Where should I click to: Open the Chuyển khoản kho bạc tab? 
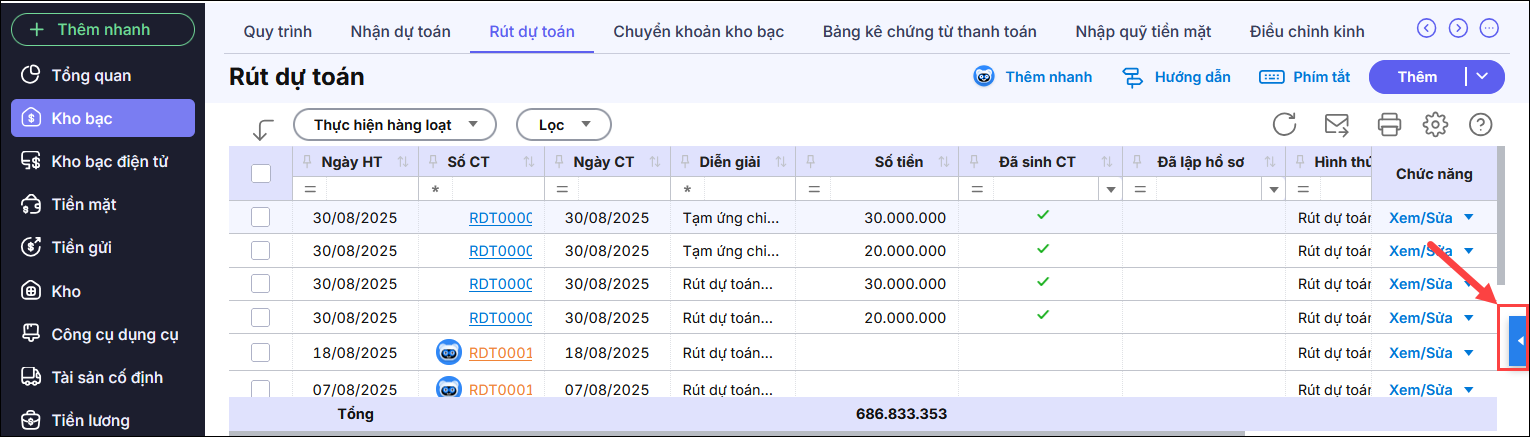(x=698, y=31)
